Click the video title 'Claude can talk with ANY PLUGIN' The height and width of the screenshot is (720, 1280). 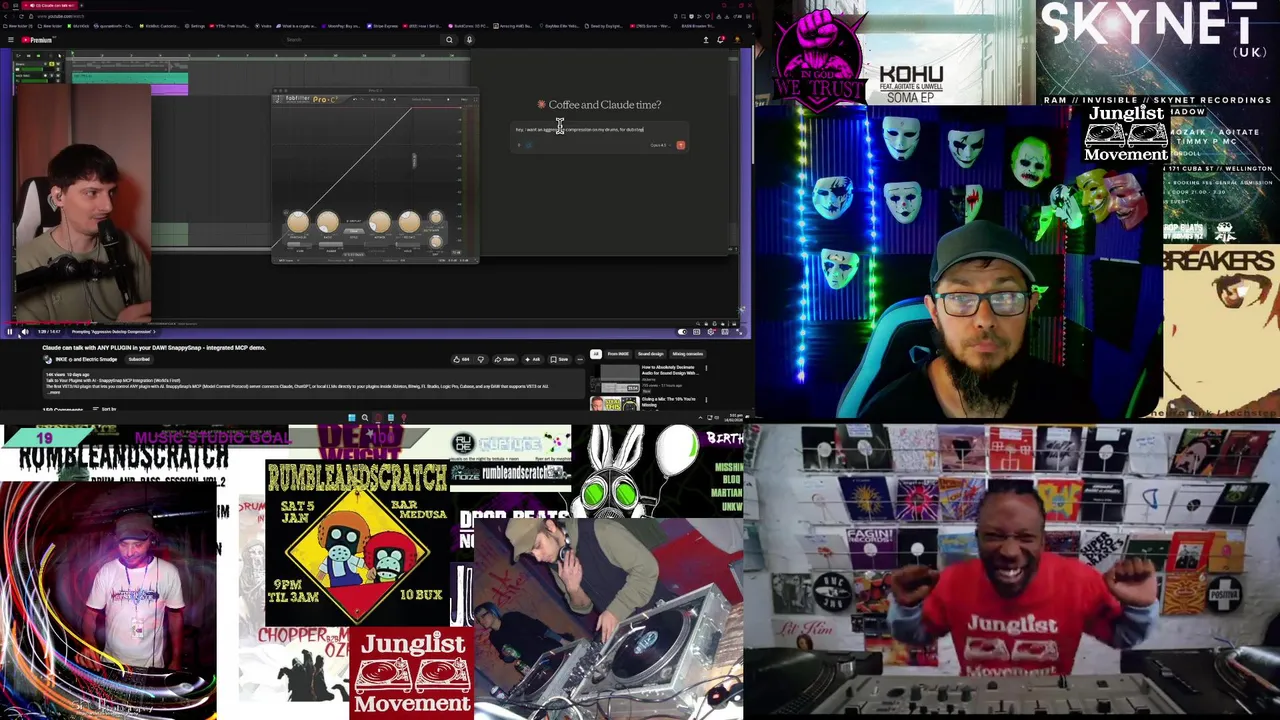(x=154, y=348)
